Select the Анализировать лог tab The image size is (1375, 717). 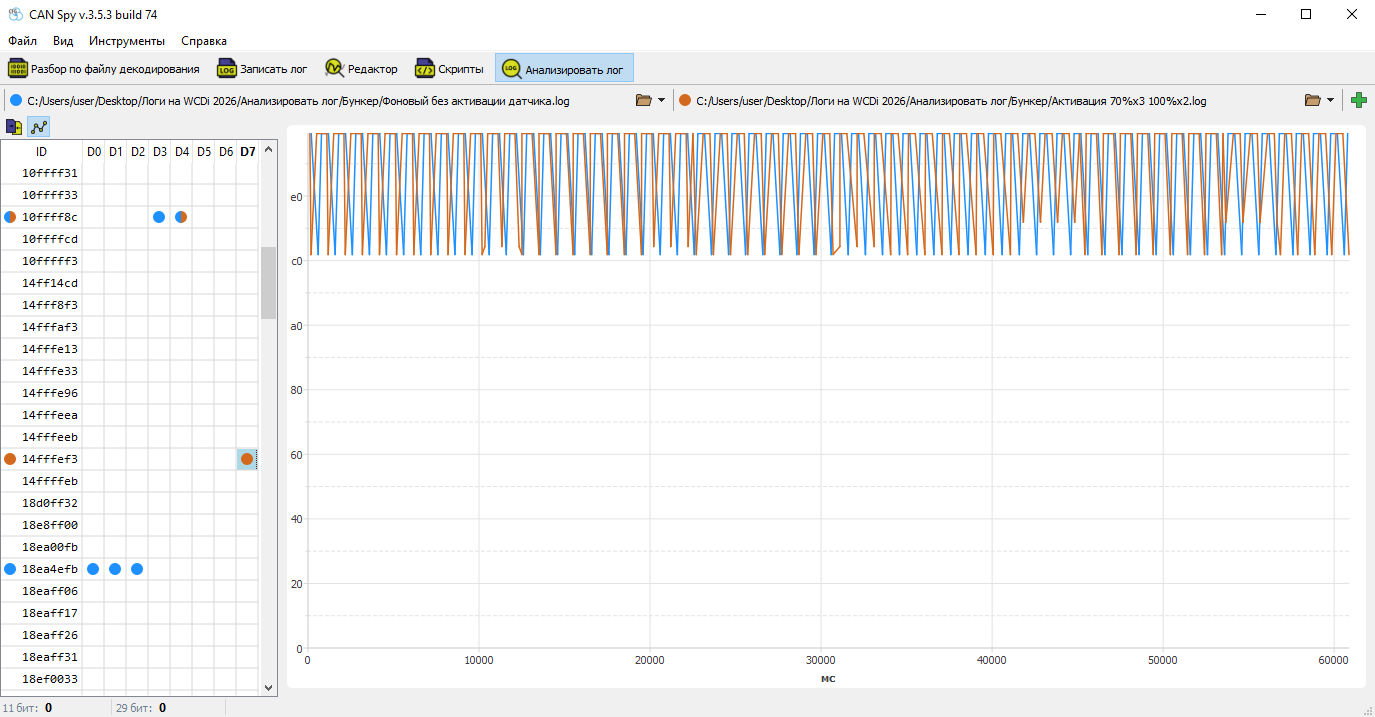[x=564, y=69]
